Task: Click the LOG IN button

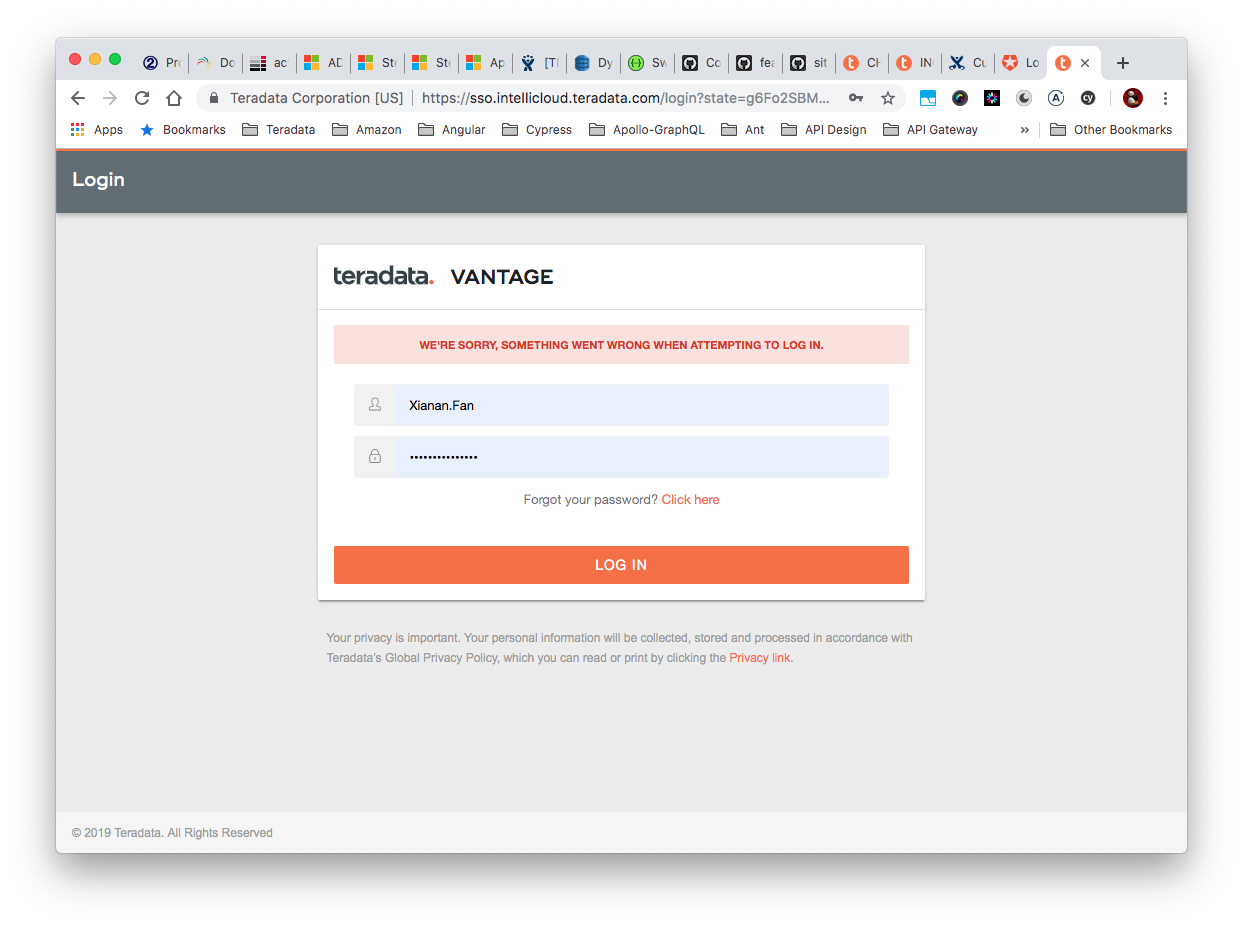Action: [621, 564]
